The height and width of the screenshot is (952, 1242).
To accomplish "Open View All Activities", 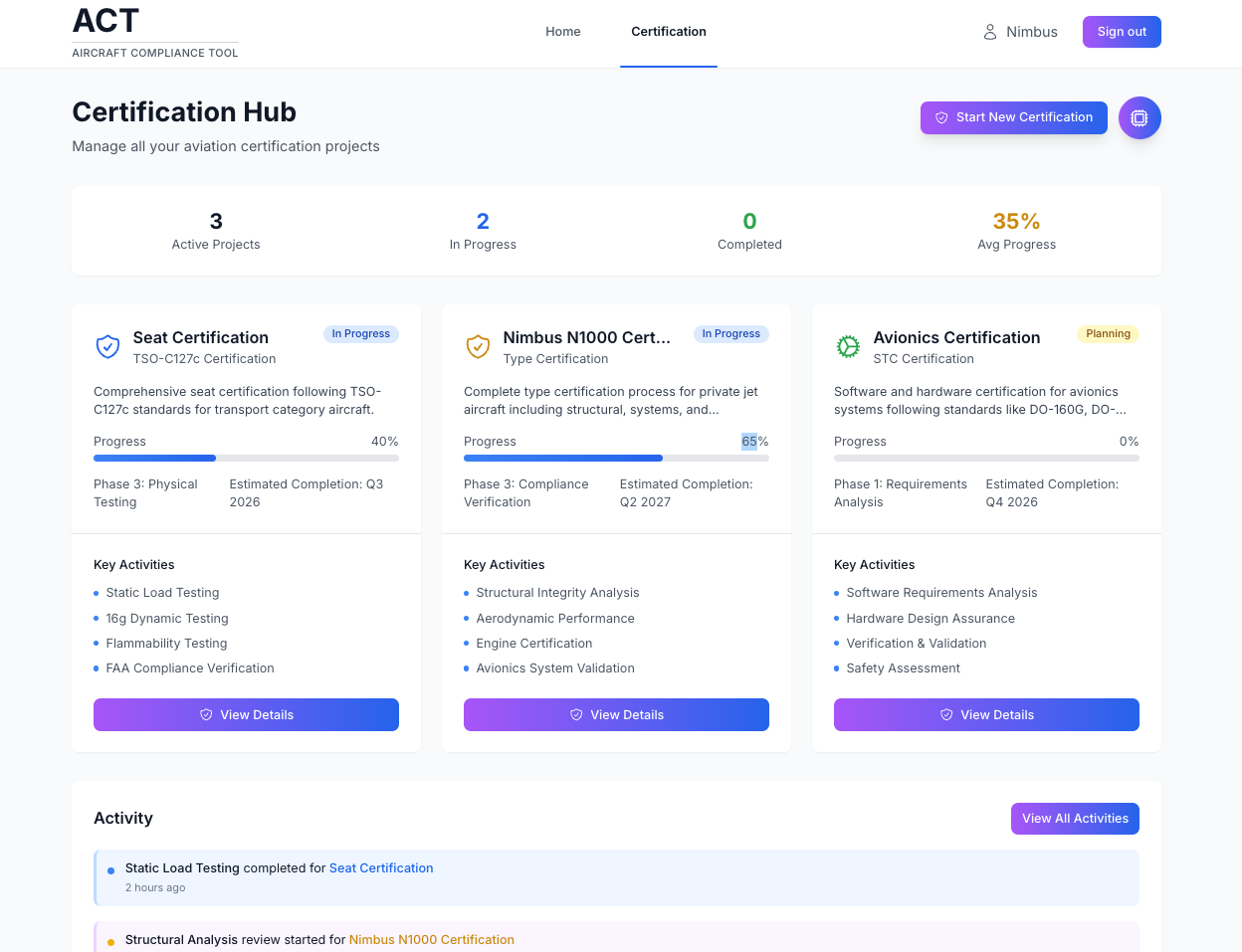I will (1075, 819).
